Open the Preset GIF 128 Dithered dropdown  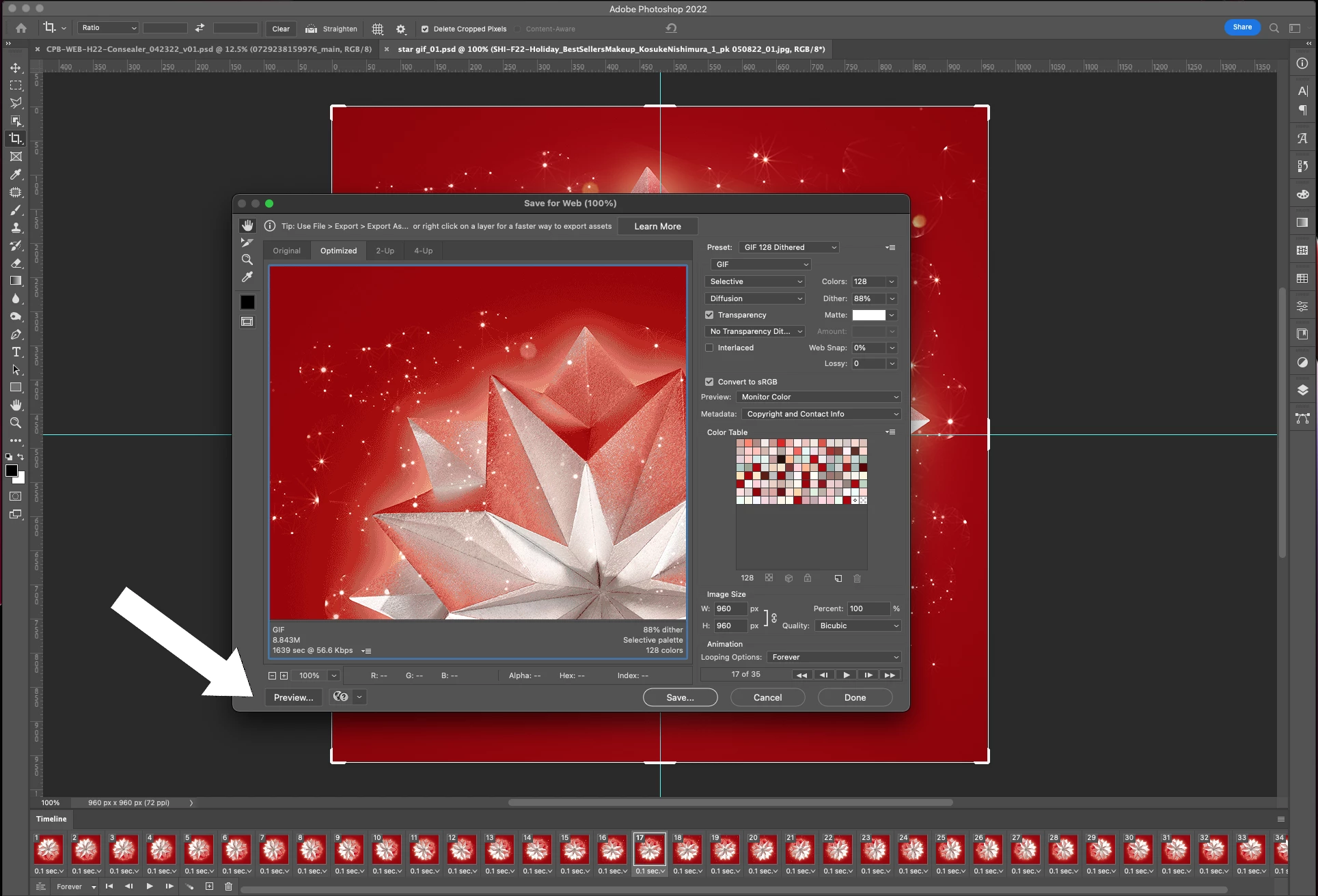click(788, 247)
